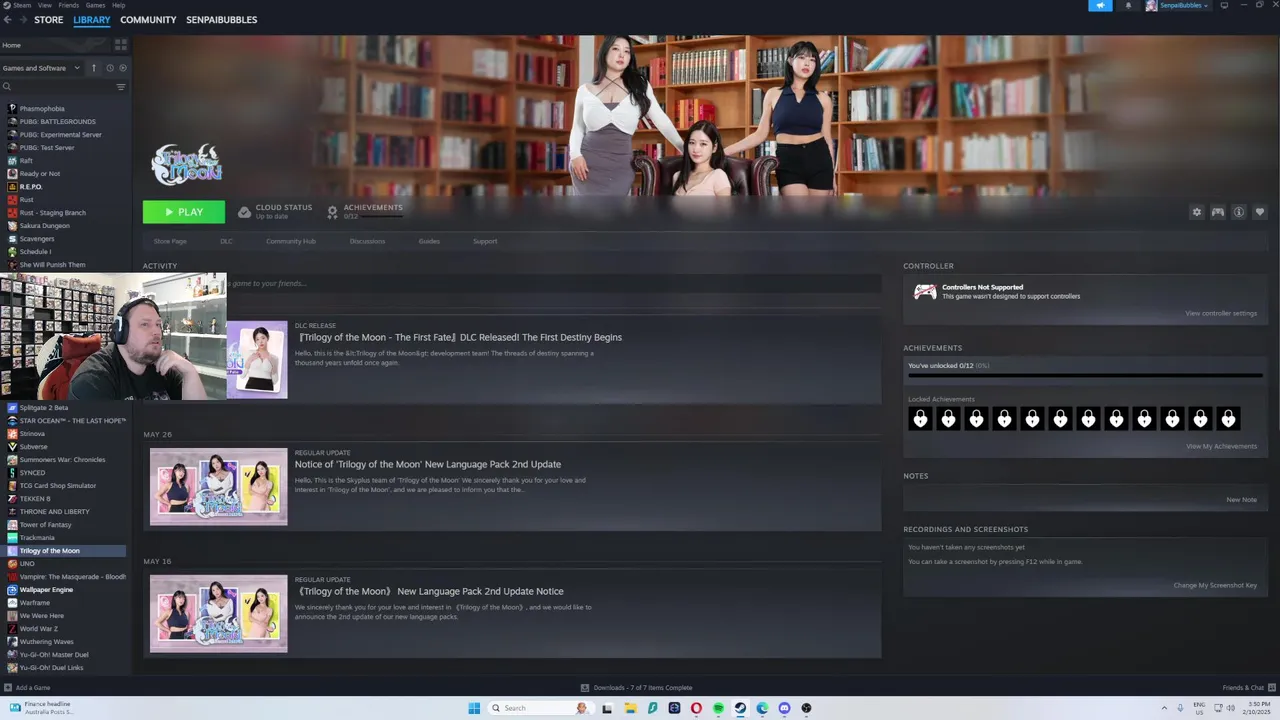Open the May 16 Language Pack notice thumbnail
Viewport: 1280px width, 720px height.
[219, 614]
